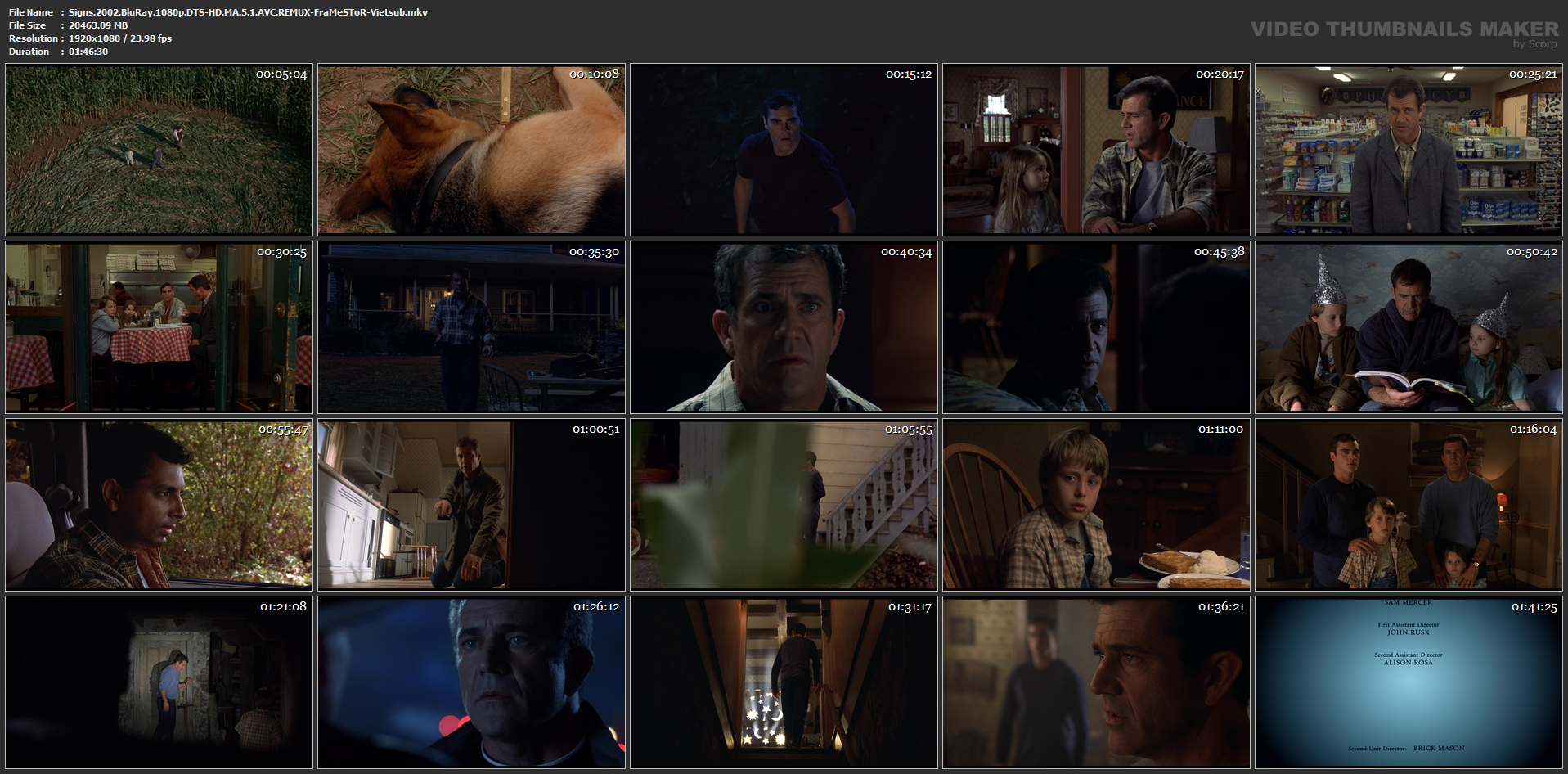The width and height of the screenshot is (1568, 774).
Task: Choose the thumbnail marked 00:45:38
Action: [1096, 327]
